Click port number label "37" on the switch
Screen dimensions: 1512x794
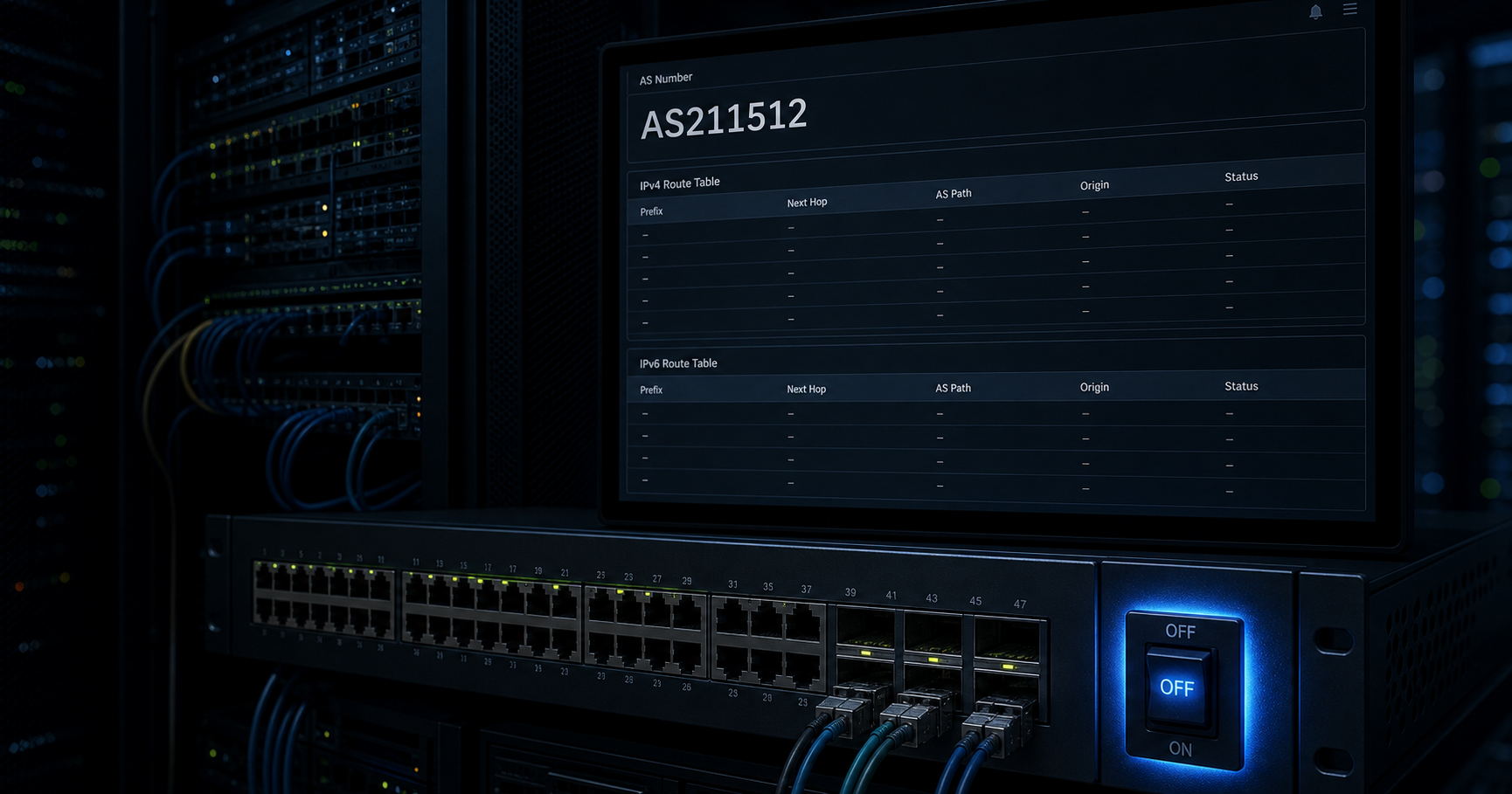click(x=807, y=589)
